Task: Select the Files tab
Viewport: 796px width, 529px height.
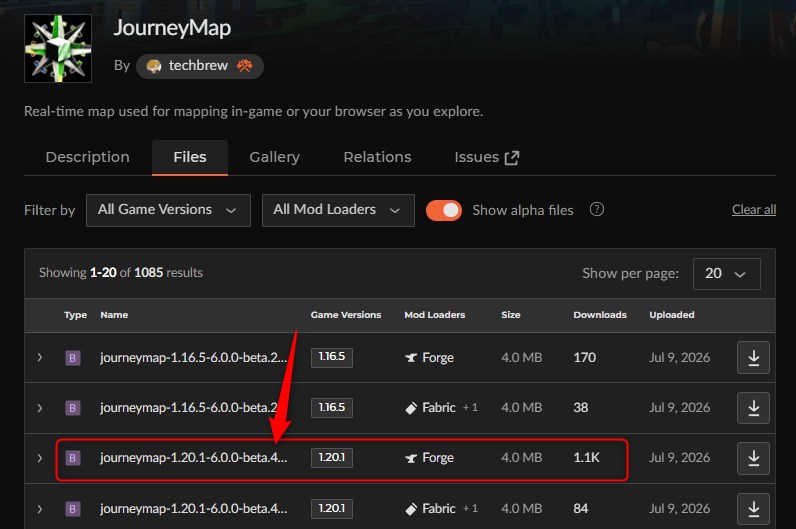Action: 189,157
